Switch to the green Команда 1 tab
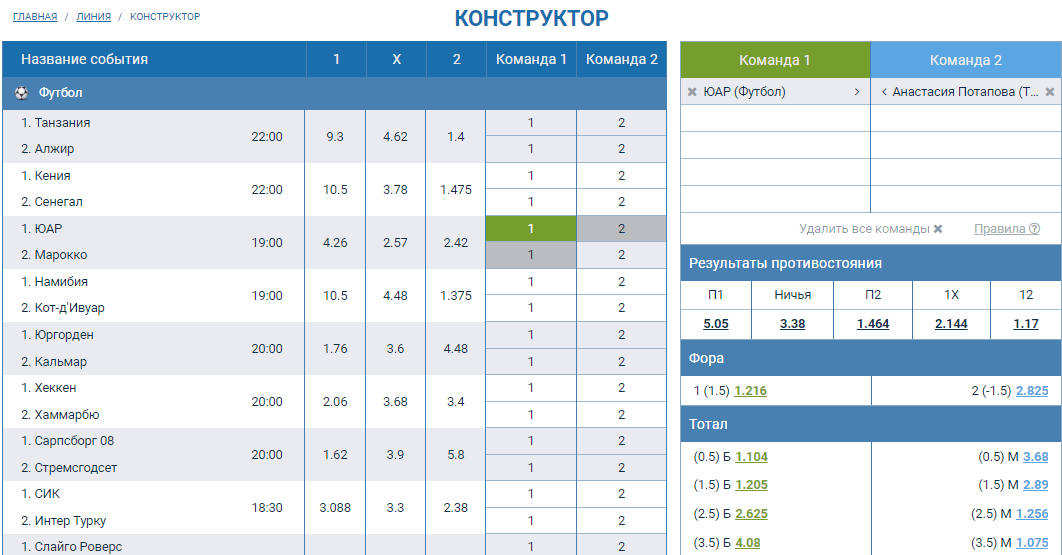Screen dimensions: 1062x555 [x=775, y=60]
